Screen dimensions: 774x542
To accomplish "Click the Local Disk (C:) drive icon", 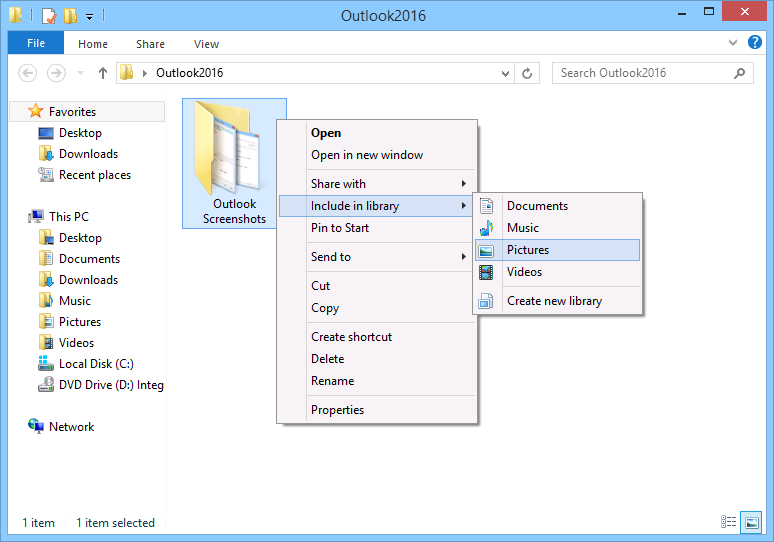I will (x=46, y=364).
